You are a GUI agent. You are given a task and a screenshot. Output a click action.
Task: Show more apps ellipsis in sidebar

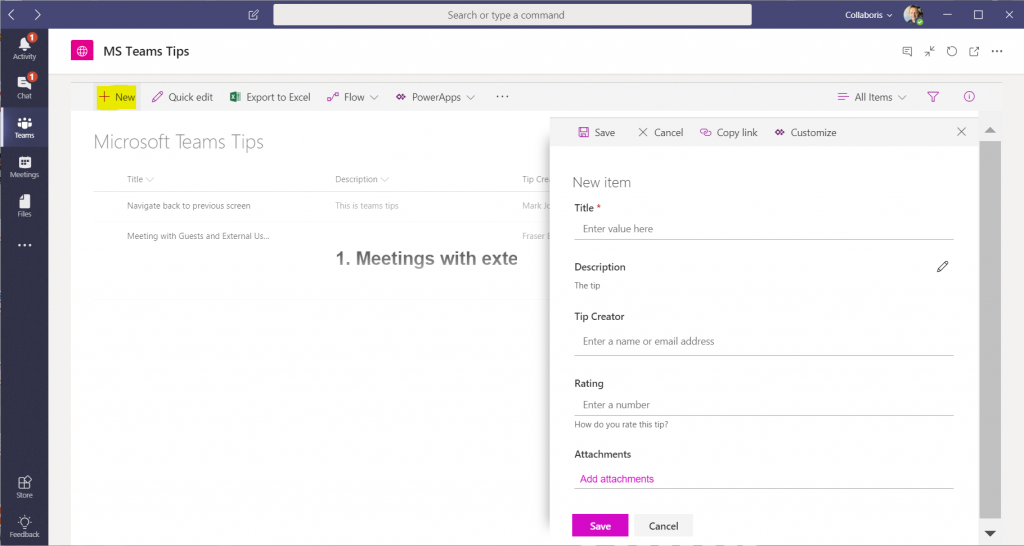(x=24, y=246)
